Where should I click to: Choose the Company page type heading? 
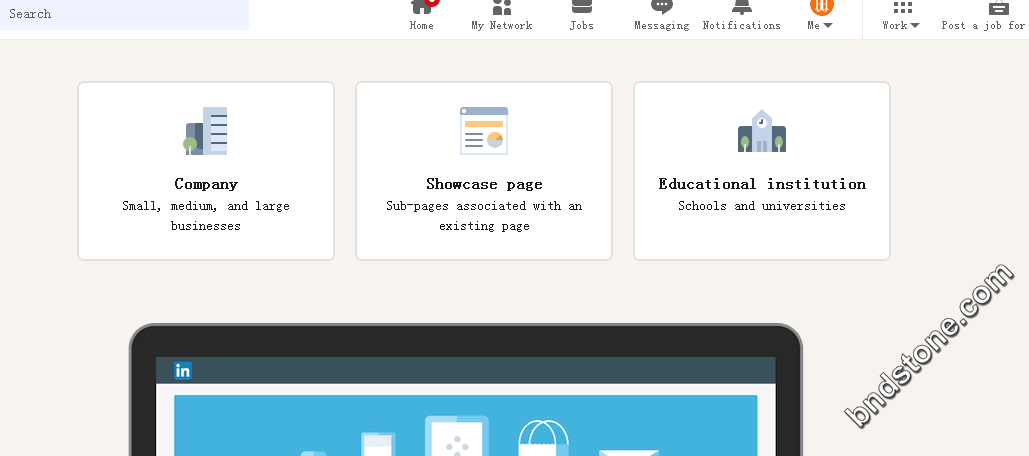(x=206, y=184)
